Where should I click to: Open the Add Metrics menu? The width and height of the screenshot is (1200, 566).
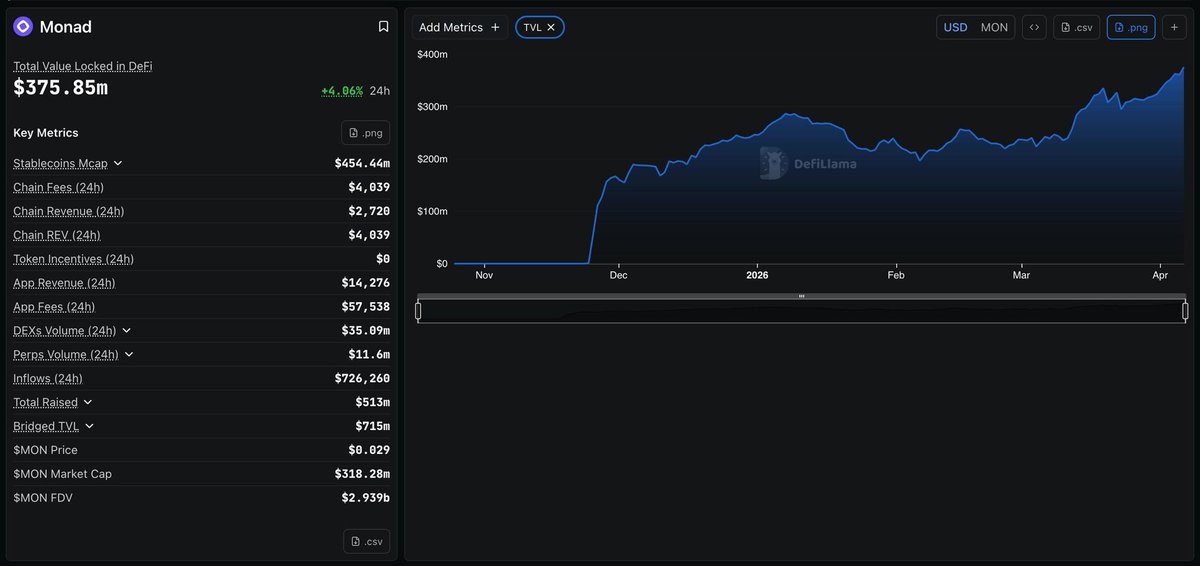pos(459,27)
